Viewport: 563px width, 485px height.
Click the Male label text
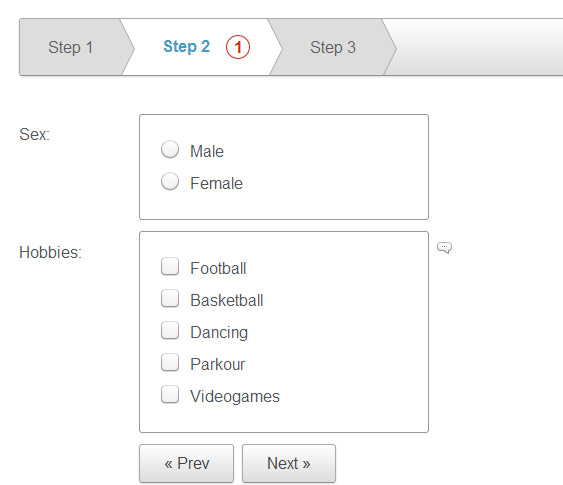pos(207,151)
